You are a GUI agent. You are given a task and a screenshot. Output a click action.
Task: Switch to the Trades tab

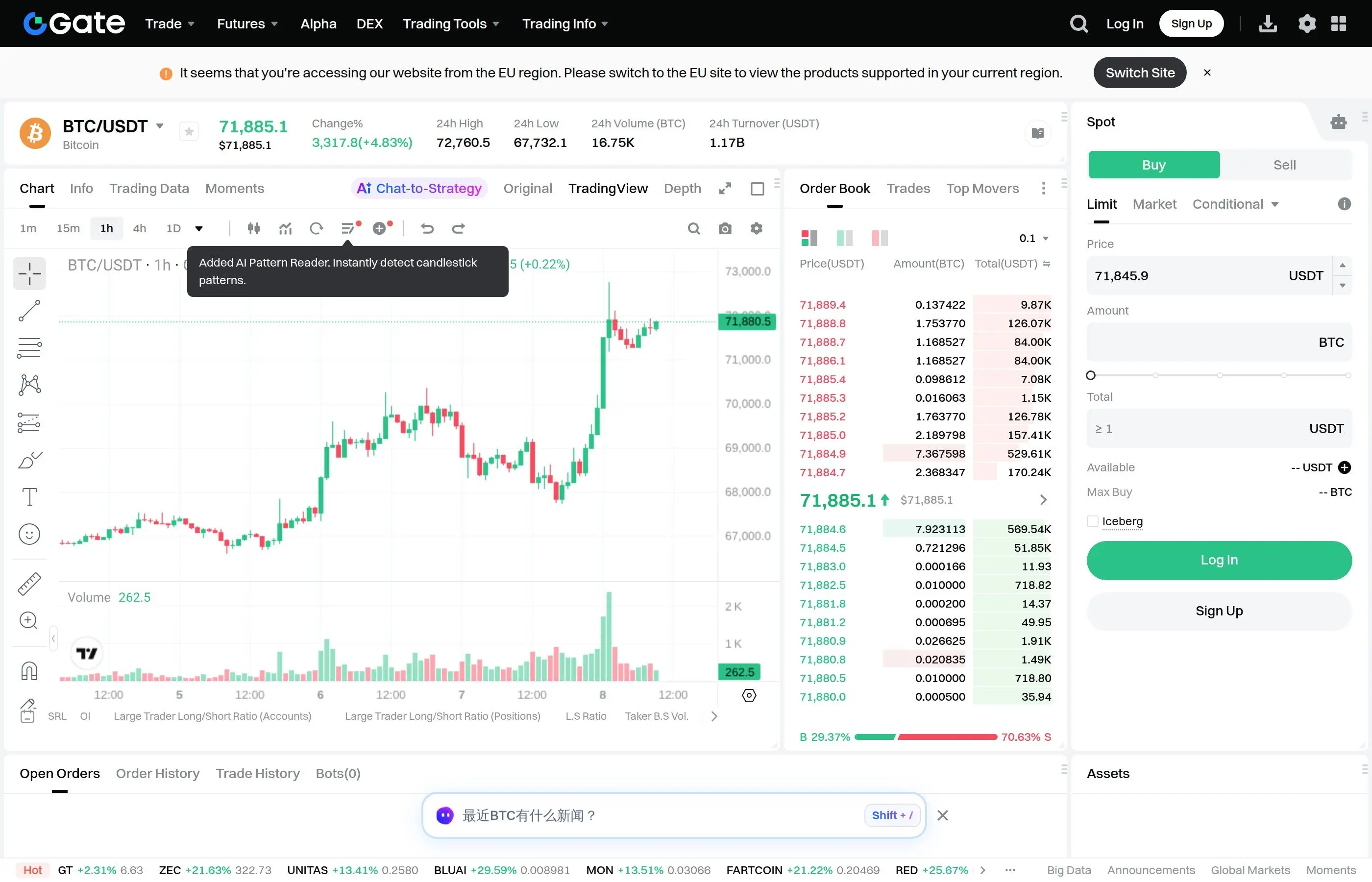(908, 189)
